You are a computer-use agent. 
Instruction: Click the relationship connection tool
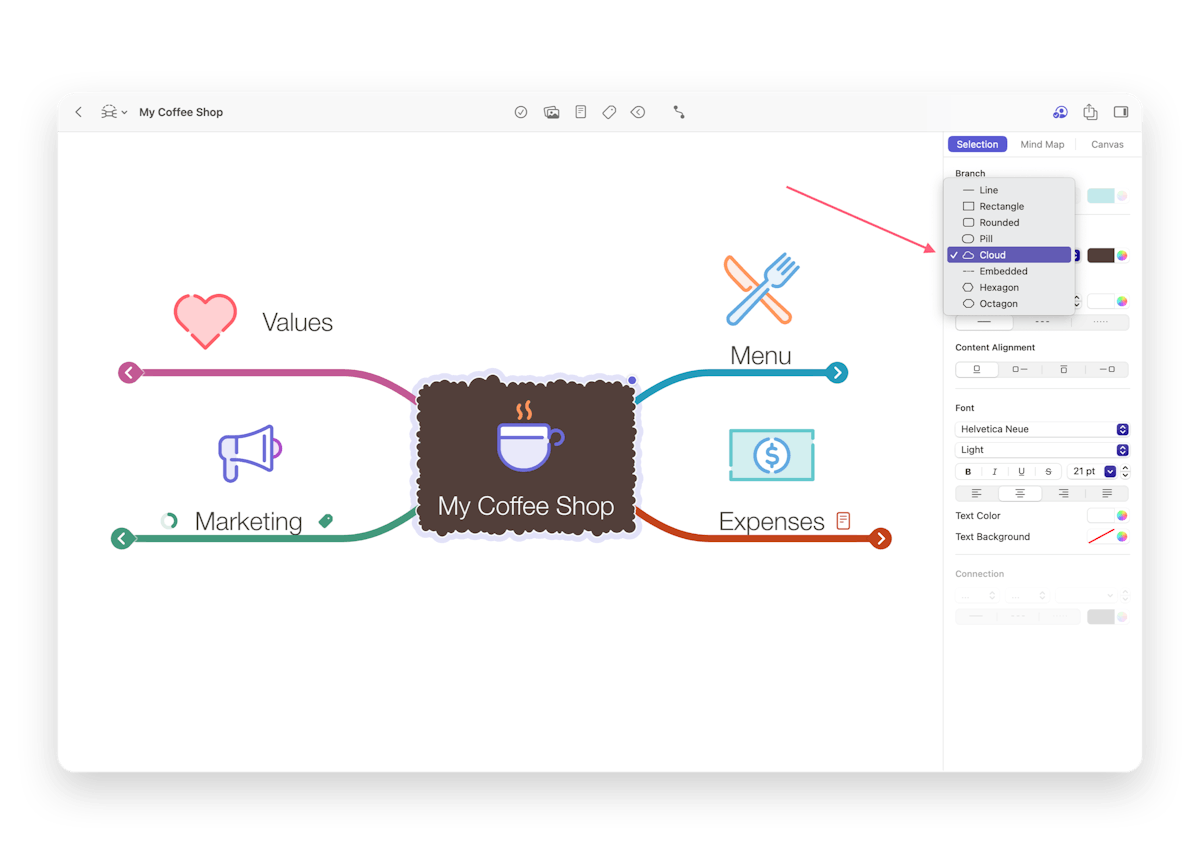pyautogui.click(x=679, y=112)
